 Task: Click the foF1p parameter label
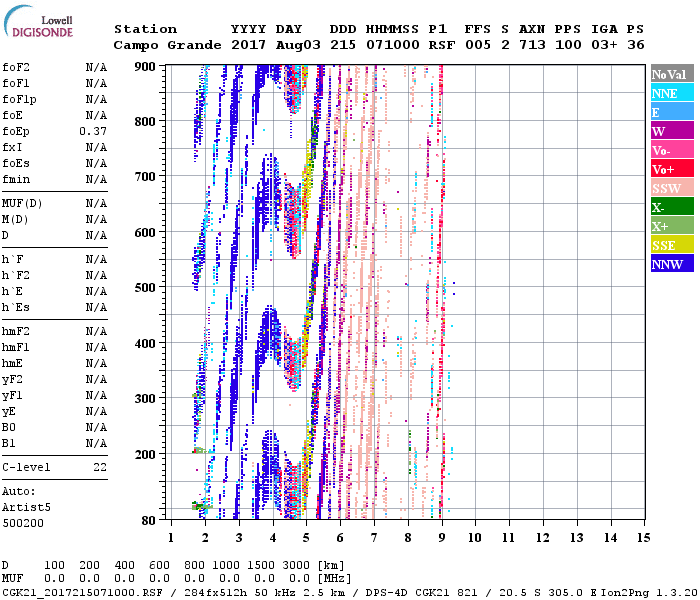[x=19, y=100]
